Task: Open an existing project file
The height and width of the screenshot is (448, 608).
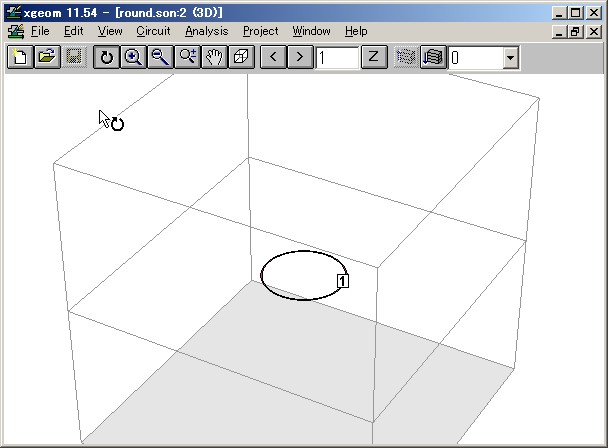Action: tap(47, 57)
